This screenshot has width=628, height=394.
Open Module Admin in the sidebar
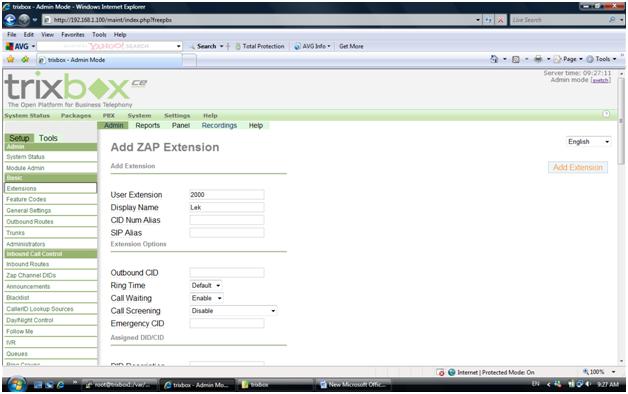pos(50,168)
